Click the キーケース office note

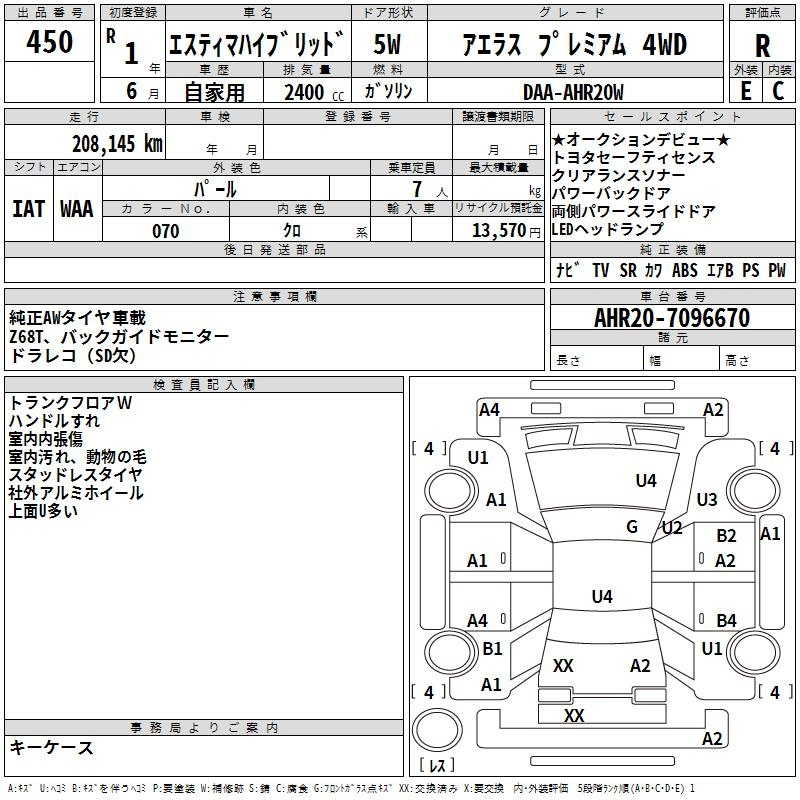pos(52,747)
